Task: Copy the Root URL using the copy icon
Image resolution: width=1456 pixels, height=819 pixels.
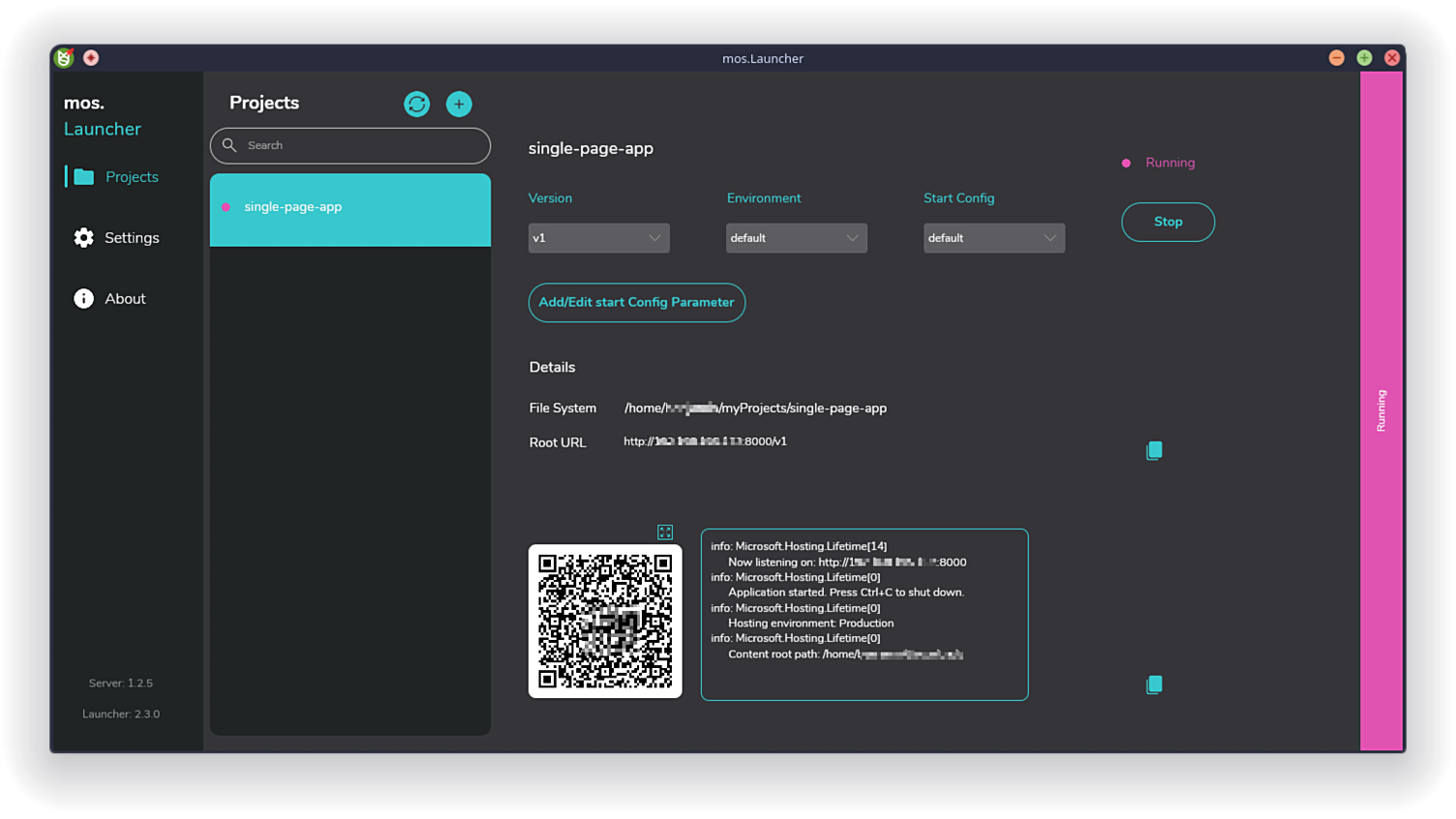Action: click(1154, 449)
